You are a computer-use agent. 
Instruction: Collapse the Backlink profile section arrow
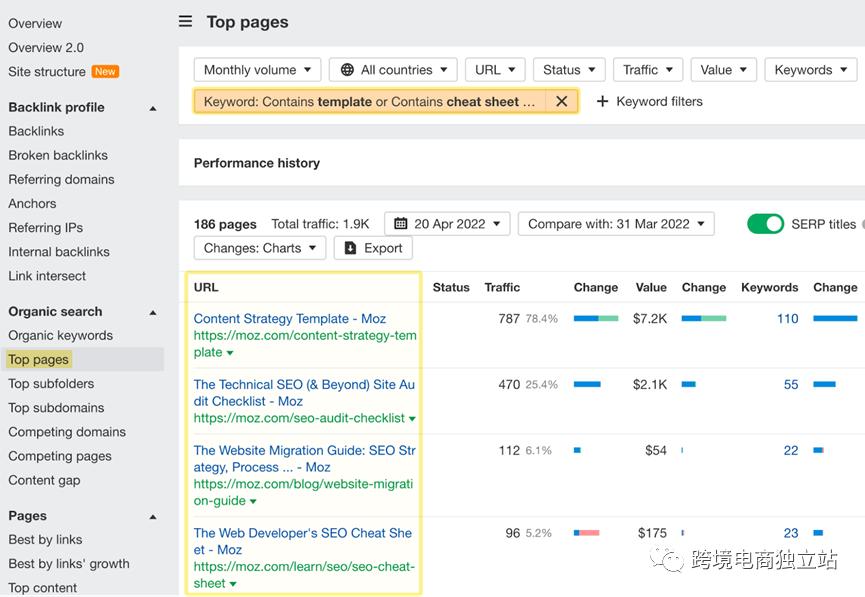click(x=153, y=108)
